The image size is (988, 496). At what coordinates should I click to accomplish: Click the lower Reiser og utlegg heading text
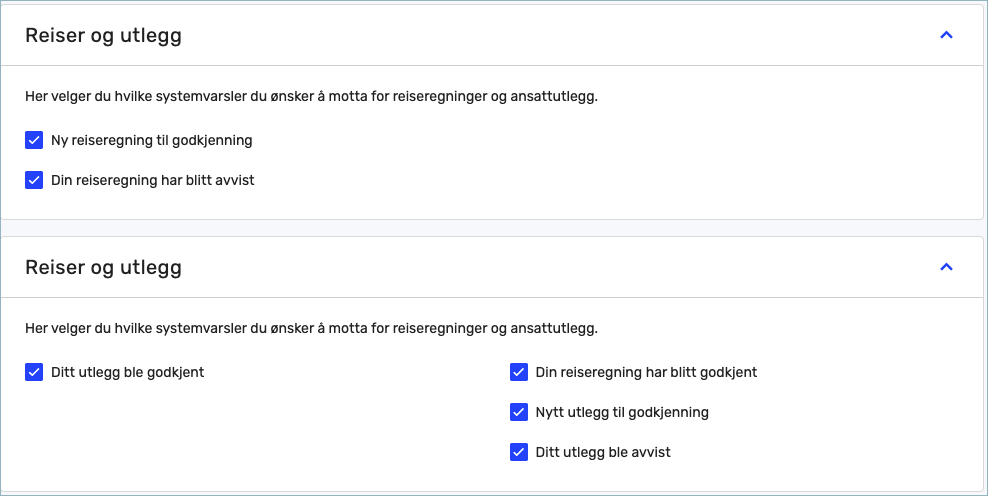[x=103, y=267]
